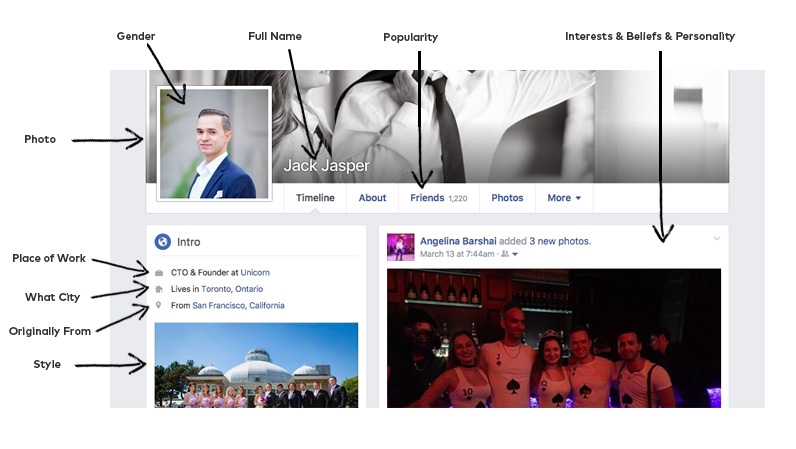
Task: Open the Friends tab showing 1,220
Action: point(439,198)
